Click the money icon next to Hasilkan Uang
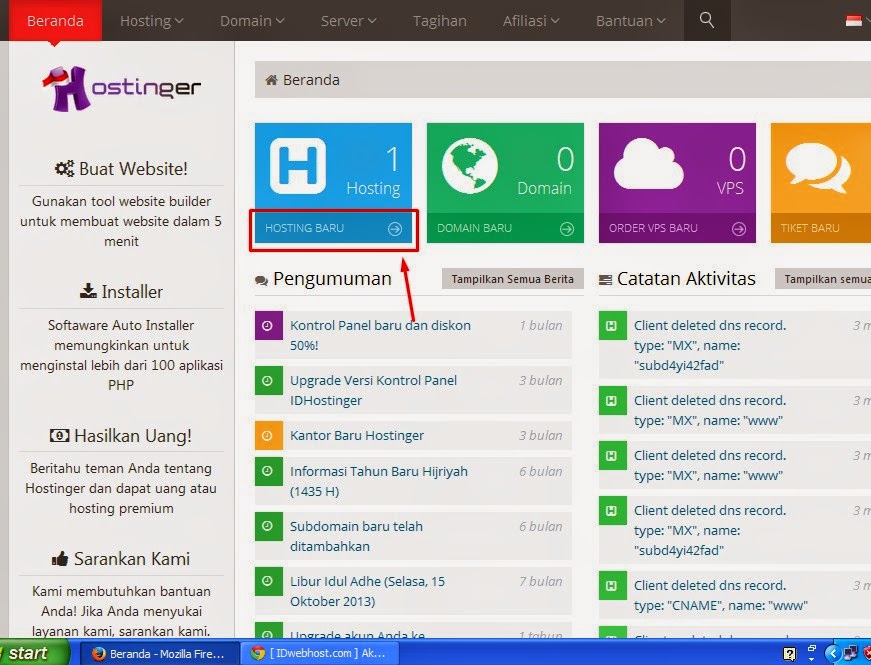Viewport: 871px width, 665px height. (59, 436)
